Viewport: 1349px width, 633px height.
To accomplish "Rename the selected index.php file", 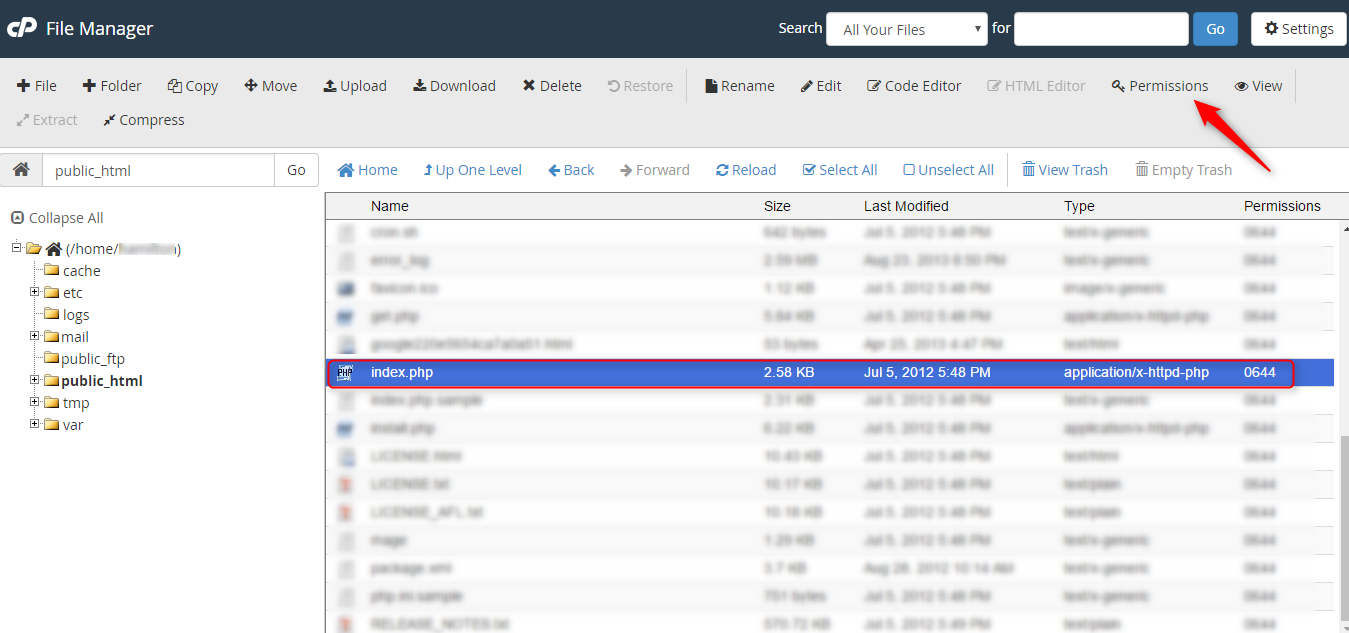I will pos(739,86).
